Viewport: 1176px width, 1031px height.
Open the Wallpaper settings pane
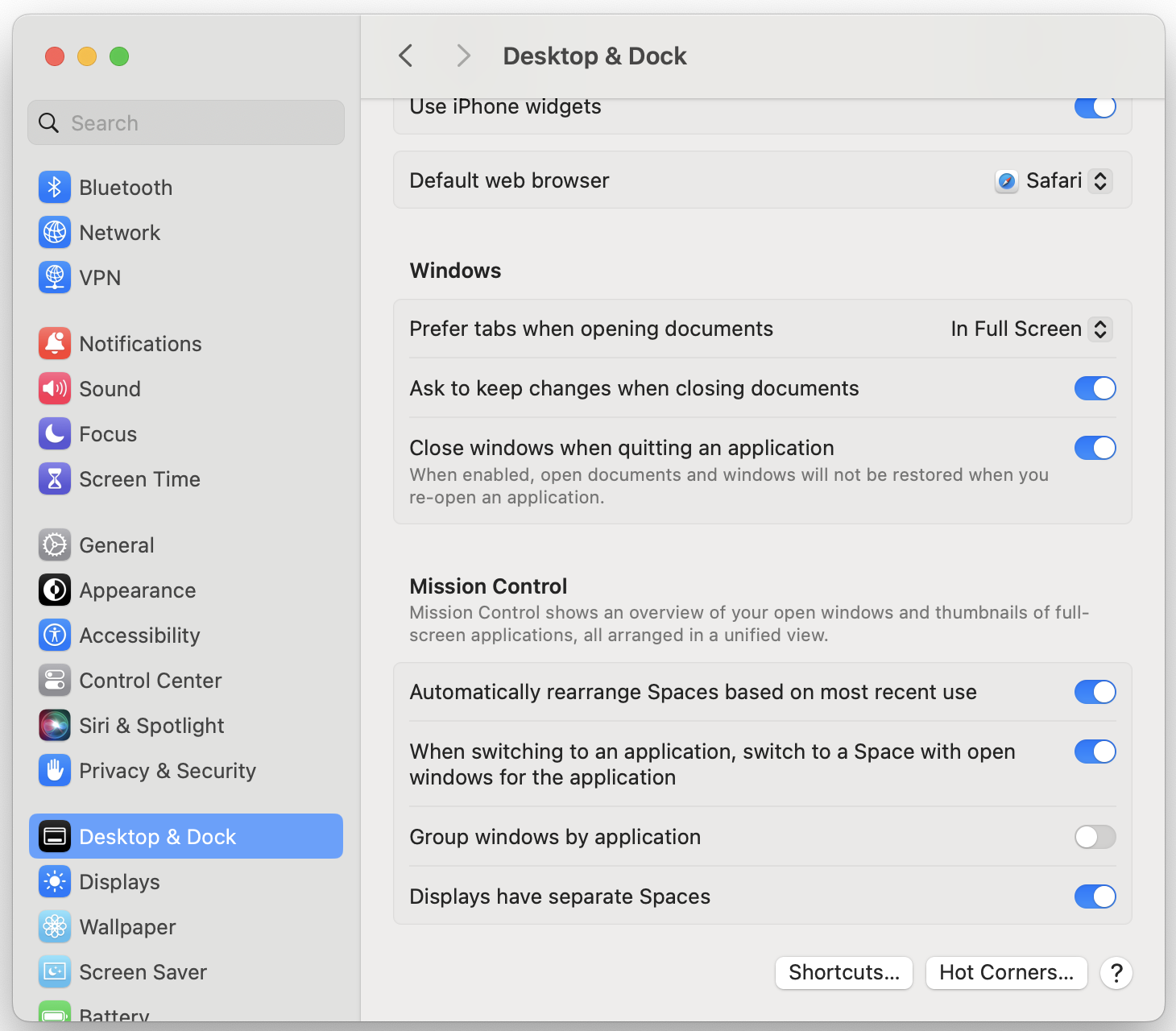[127, 927]
